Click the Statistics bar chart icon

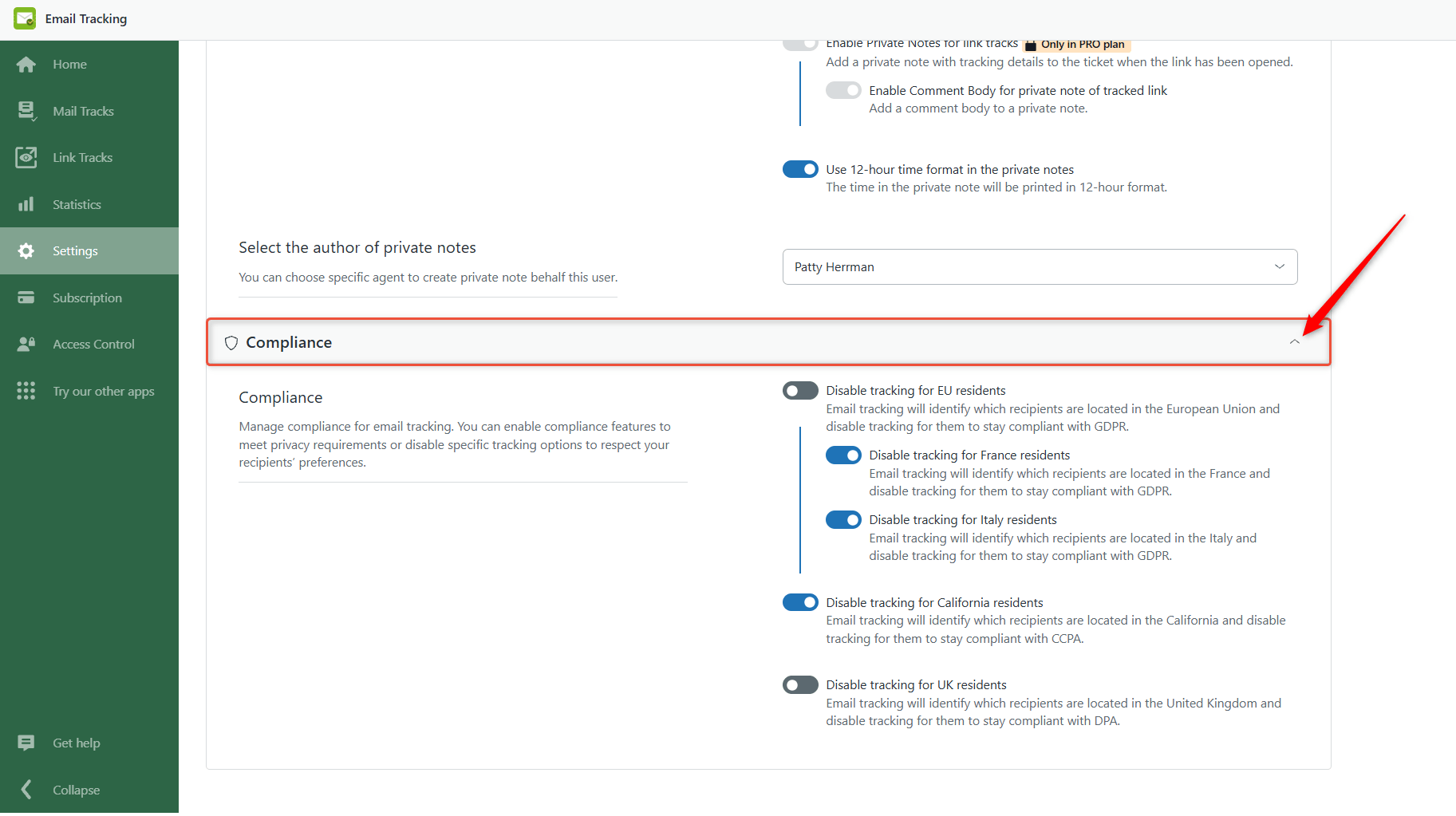[26, 204]
